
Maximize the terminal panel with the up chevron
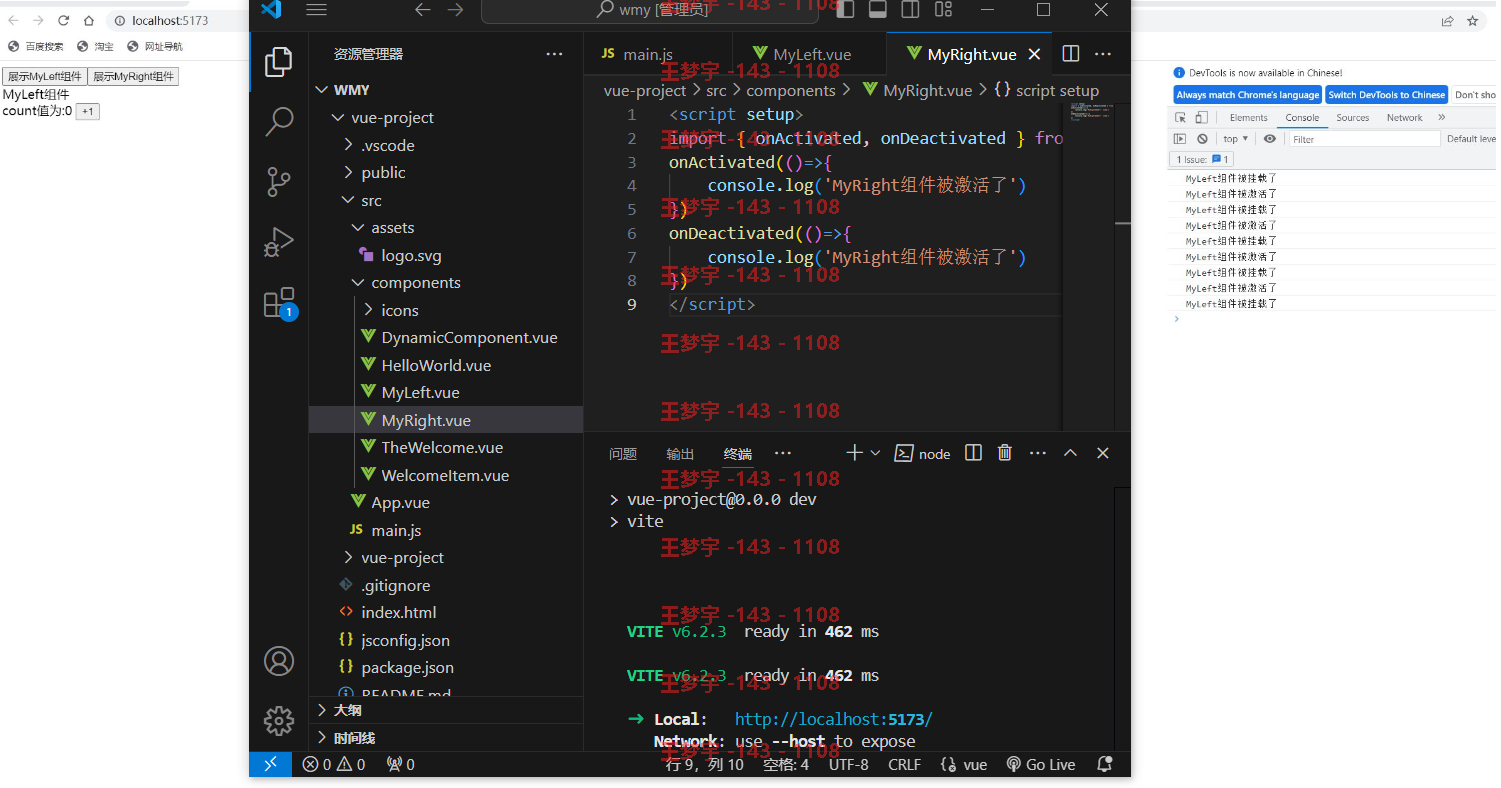click(x=1070, y=453)
